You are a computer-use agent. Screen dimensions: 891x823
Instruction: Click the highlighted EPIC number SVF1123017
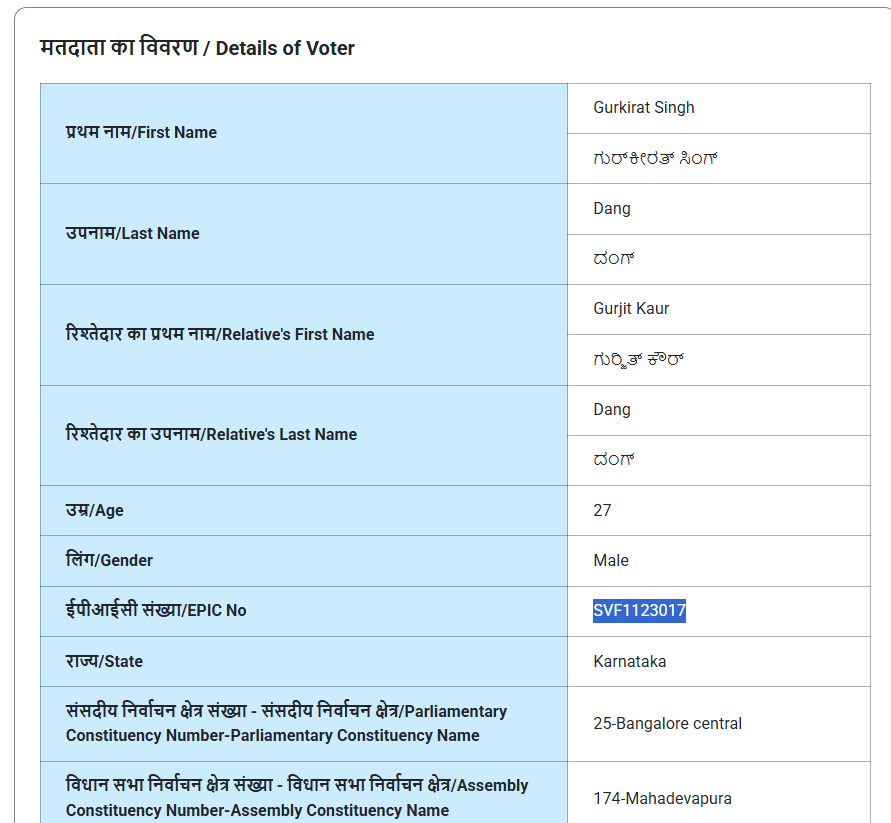639,610
